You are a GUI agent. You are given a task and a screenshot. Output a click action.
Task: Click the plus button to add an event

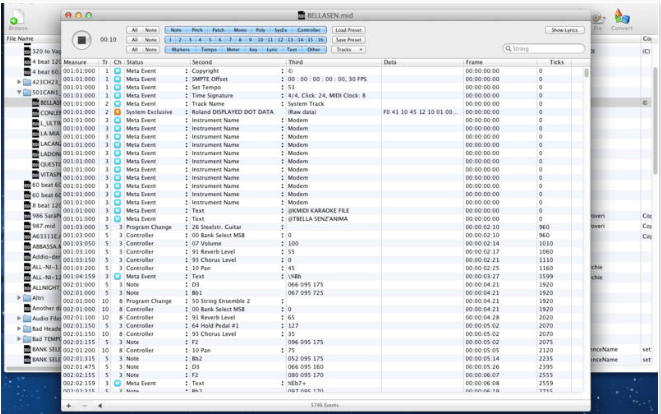(x=69, y=406)
